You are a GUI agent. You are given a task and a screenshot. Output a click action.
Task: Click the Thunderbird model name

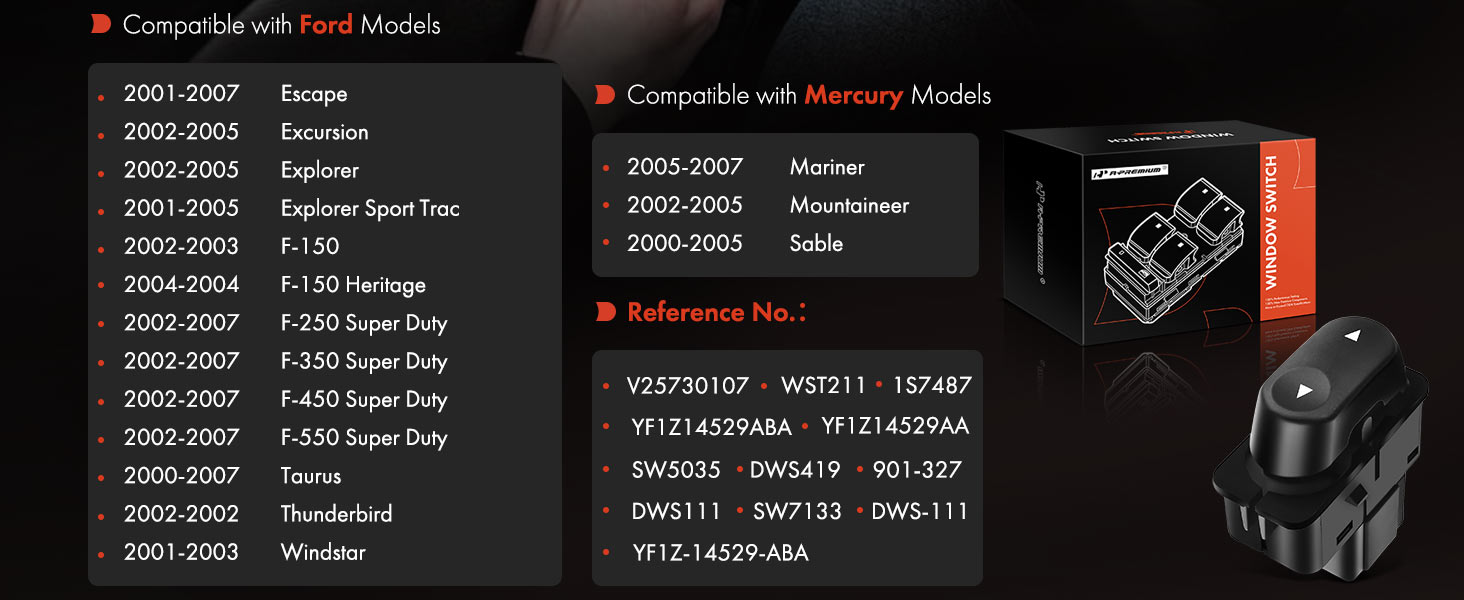click(336, 514)
